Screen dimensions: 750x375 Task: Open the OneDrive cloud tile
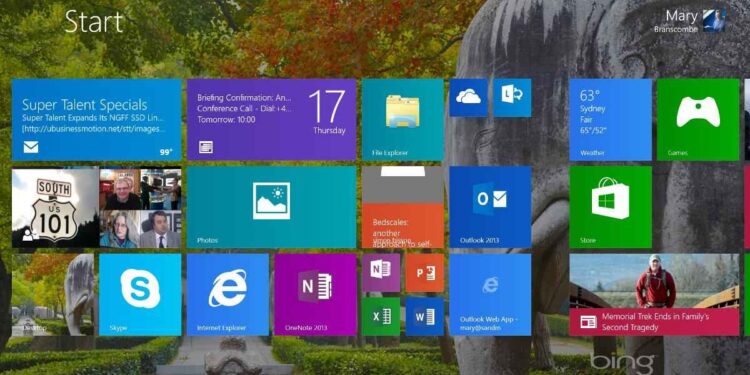(468, 98)
